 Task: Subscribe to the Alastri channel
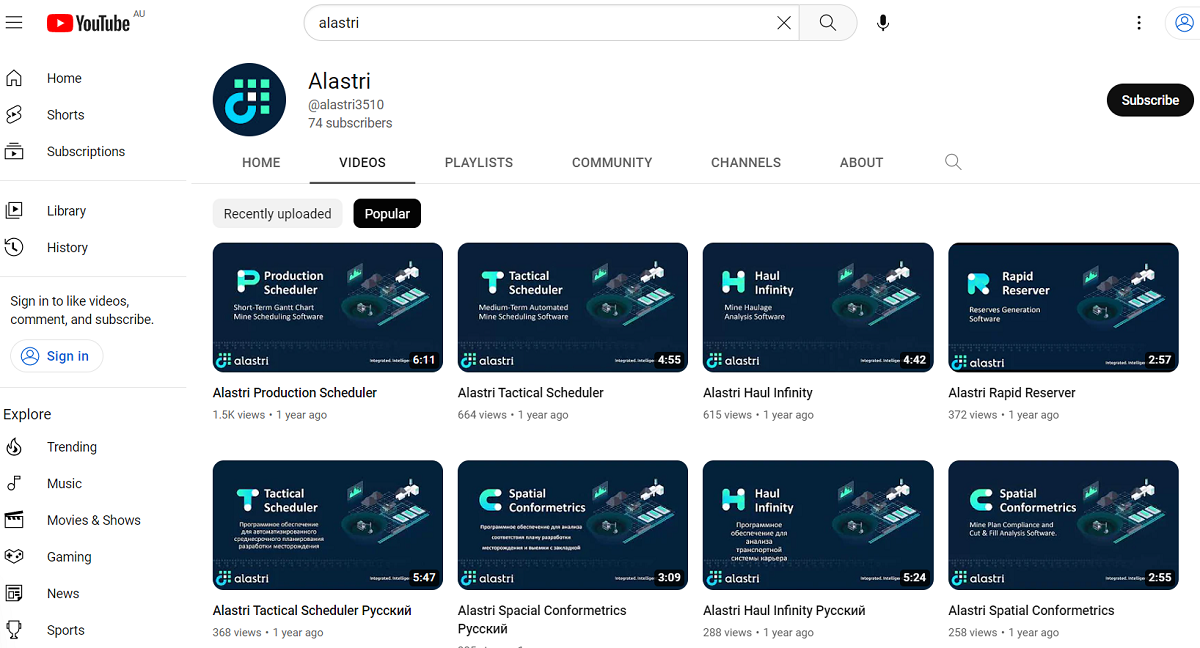click(x=1149, y=100)
